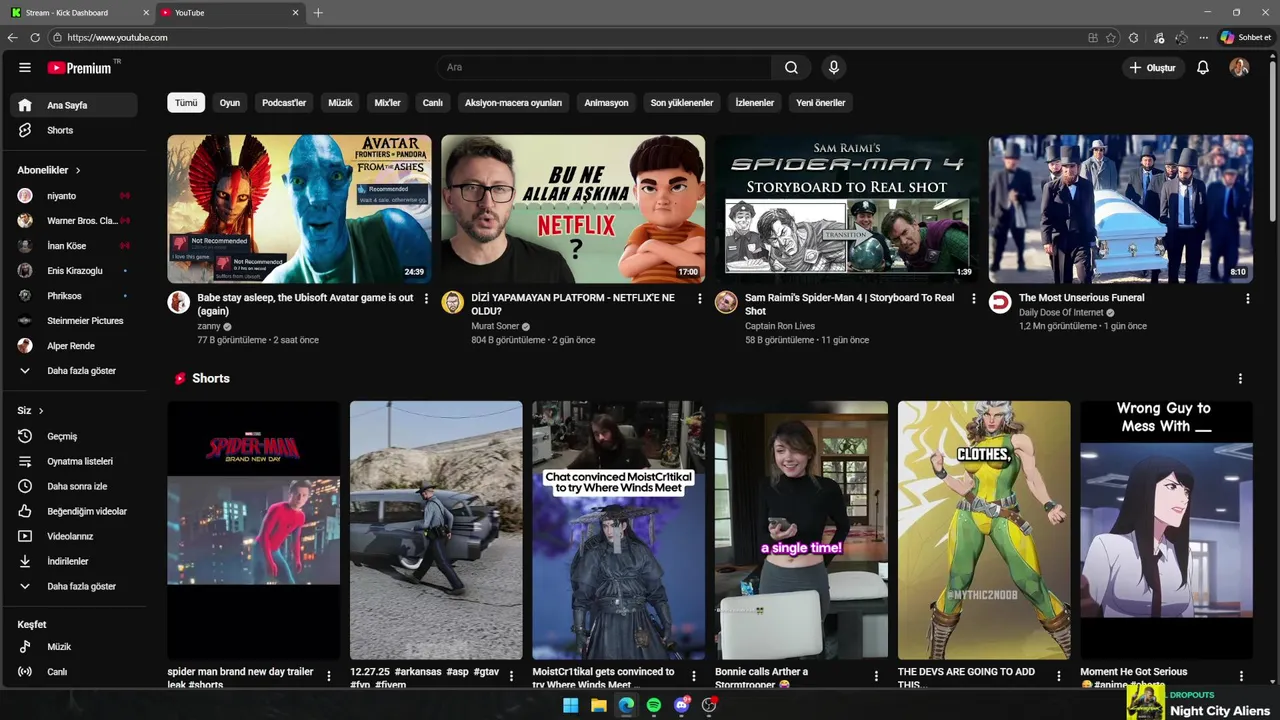The height and width of the screenshot is (720, 1280).
Task: Open Steinmeier Pictures channel subscription
Action: pos(74,321)
